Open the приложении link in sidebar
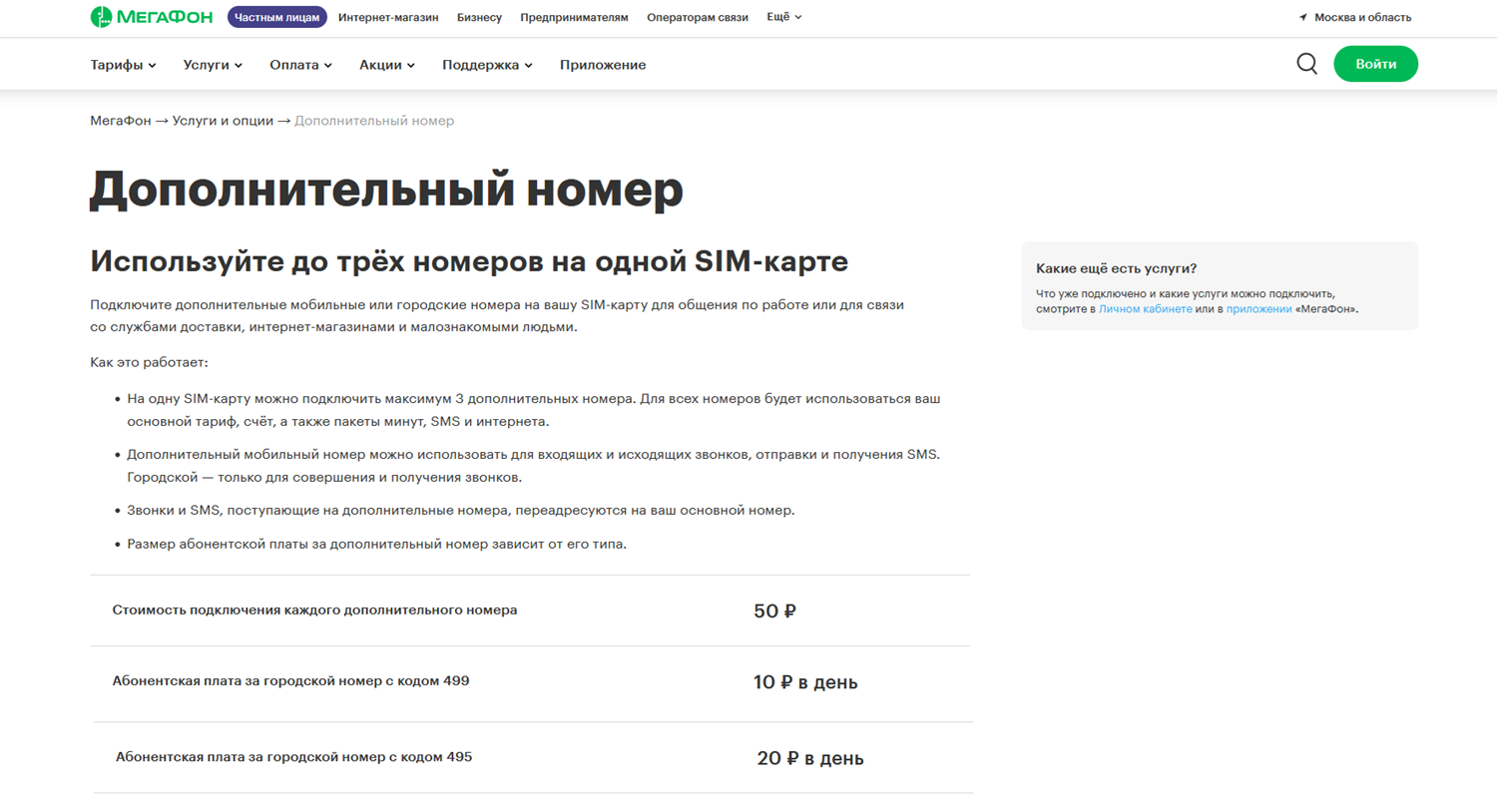1497x812 pixels. [x=1258, y=309]
